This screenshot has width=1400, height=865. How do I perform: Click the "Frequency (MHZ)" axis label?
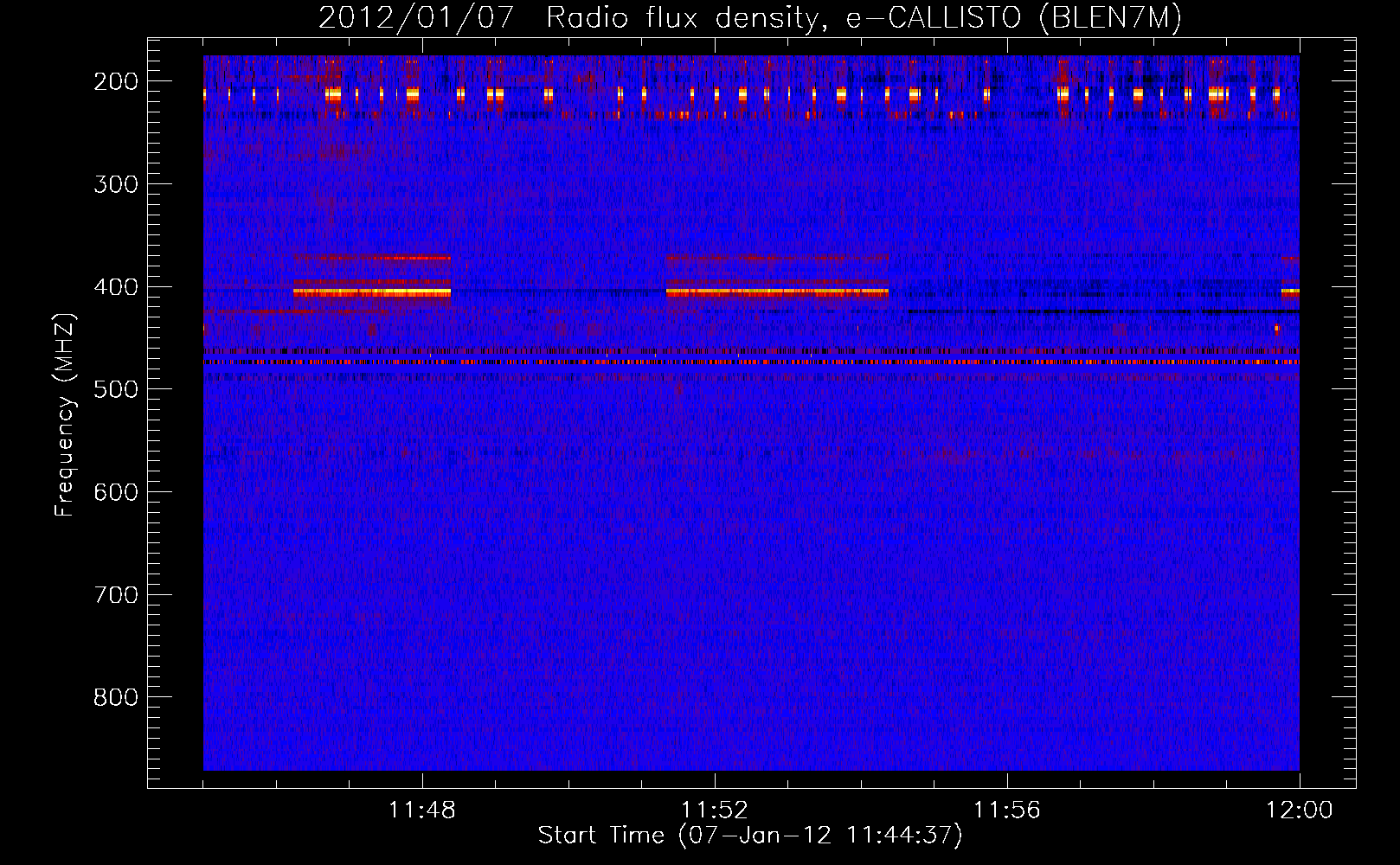pos(65,414)
